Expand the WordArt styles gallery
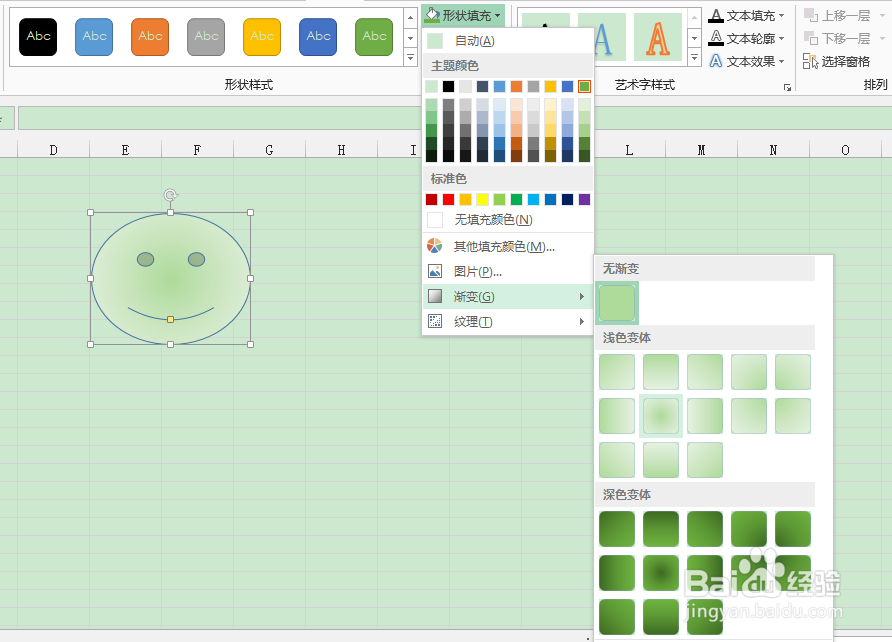Image resolution: width=892 pixels, height=642 pixels. 694,57
